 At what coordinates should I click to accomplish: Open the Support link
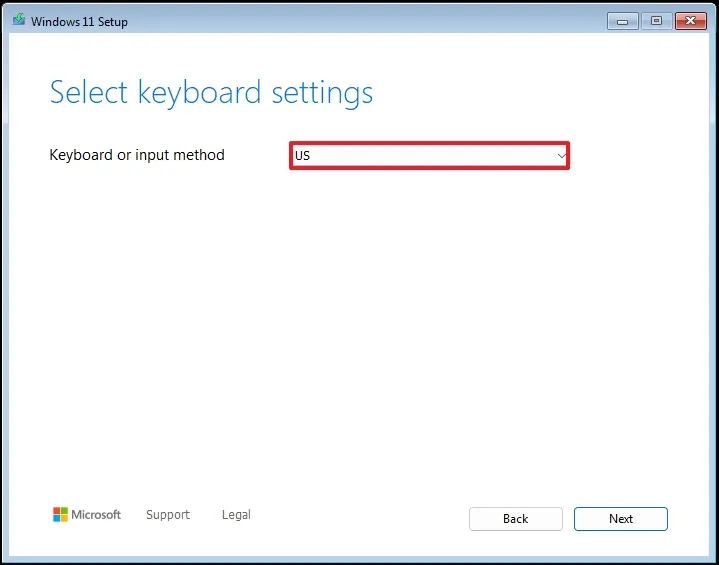click(167, 515)
